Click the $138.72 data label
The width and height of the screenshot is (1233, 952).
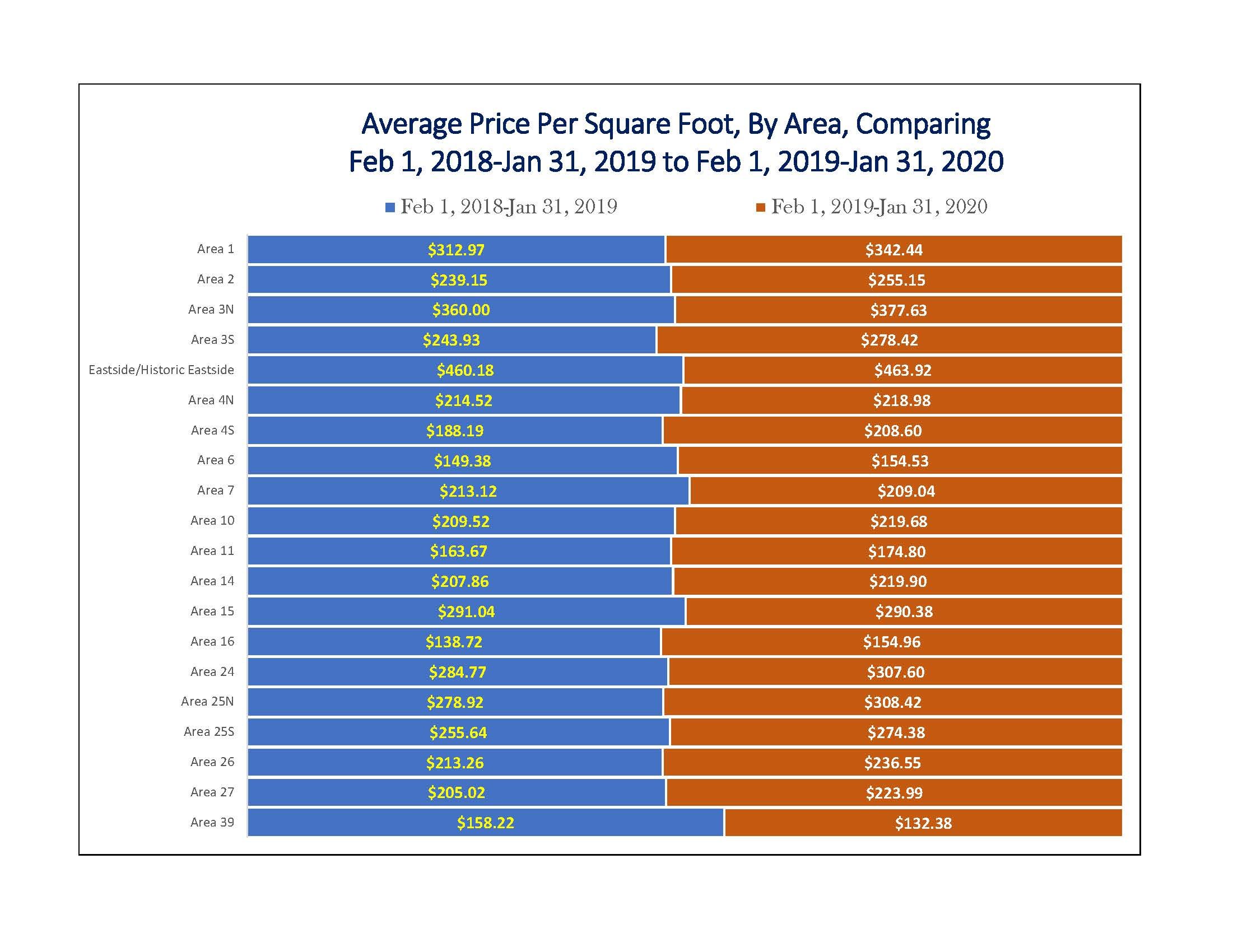pyautogui.click(x=454, y=642)
